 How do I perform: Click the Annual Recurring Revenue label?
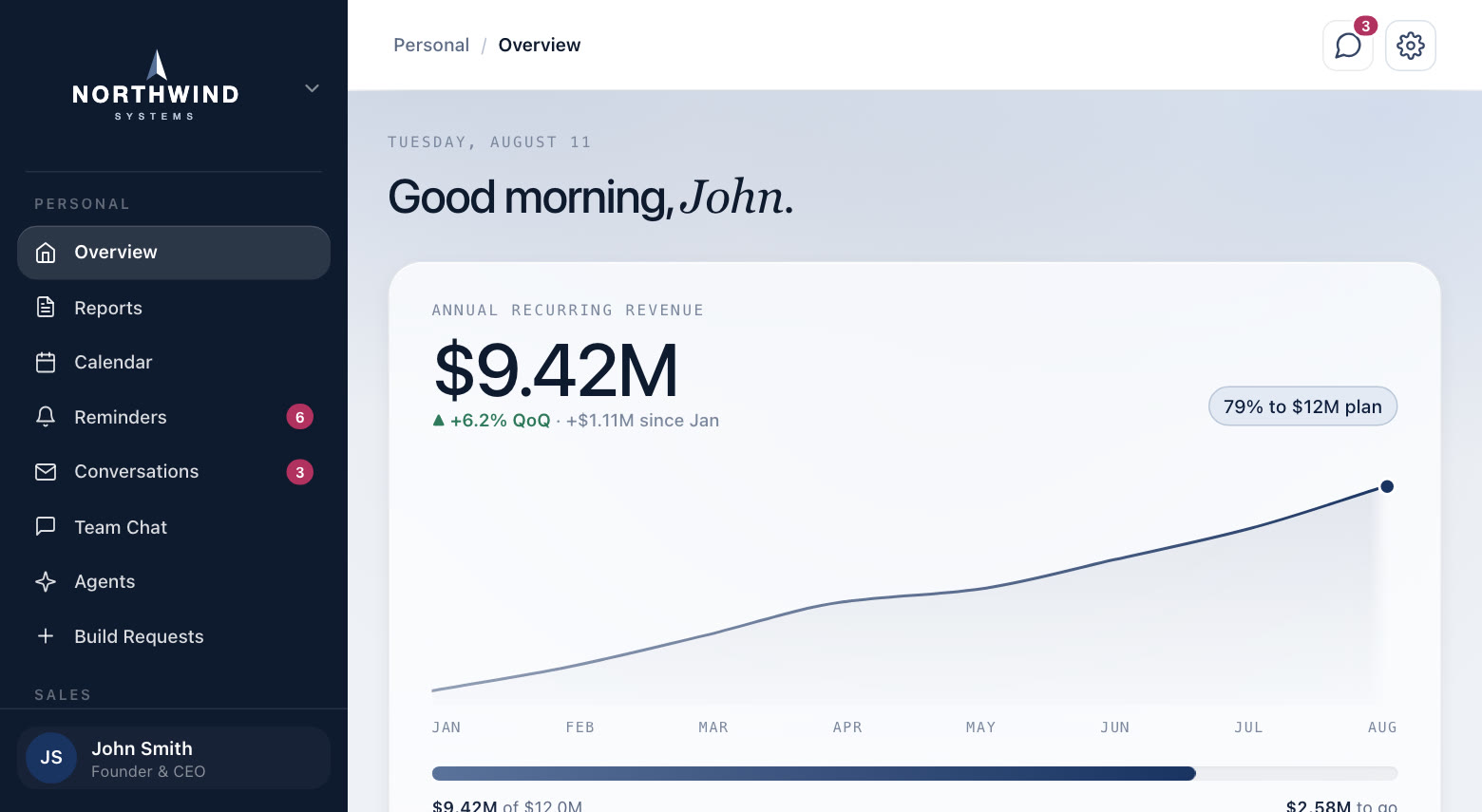click(568, 311)
